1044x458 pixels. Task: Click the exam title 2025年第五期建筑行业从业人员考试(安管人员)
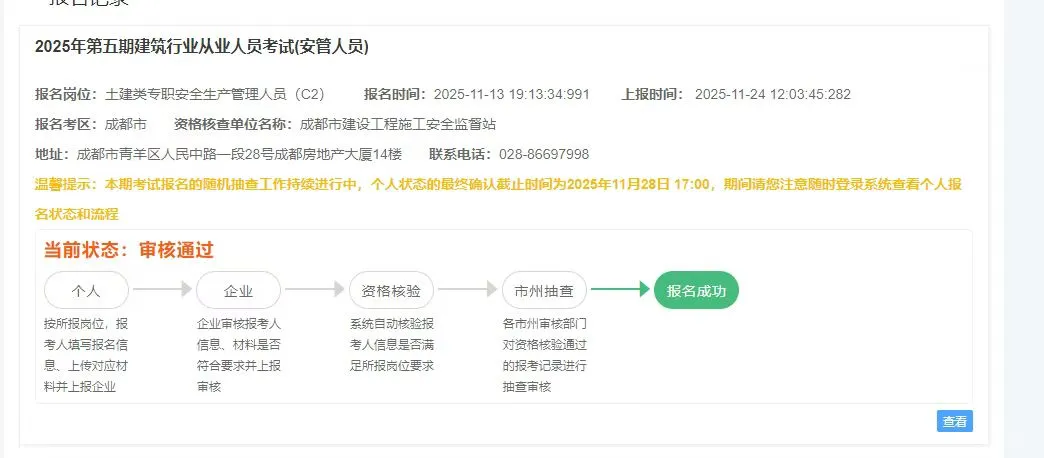202,47
